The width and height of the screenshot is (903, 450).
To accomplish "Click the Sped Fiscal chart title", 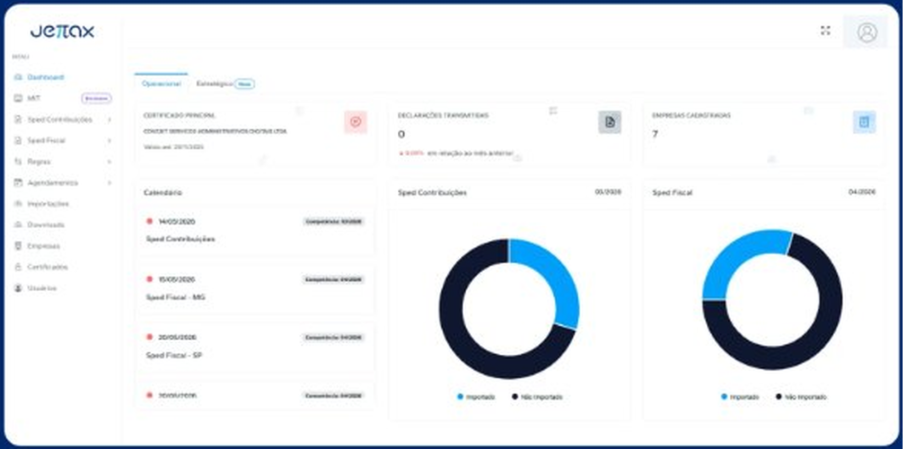I will click(x=672, y=193).
